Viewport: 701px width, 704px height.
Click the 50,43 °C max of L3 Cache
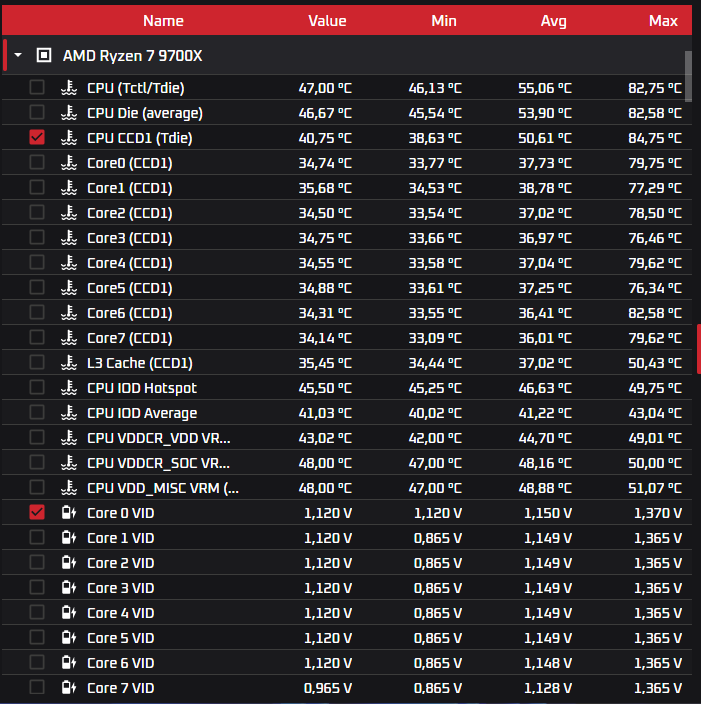click(655, 363)
